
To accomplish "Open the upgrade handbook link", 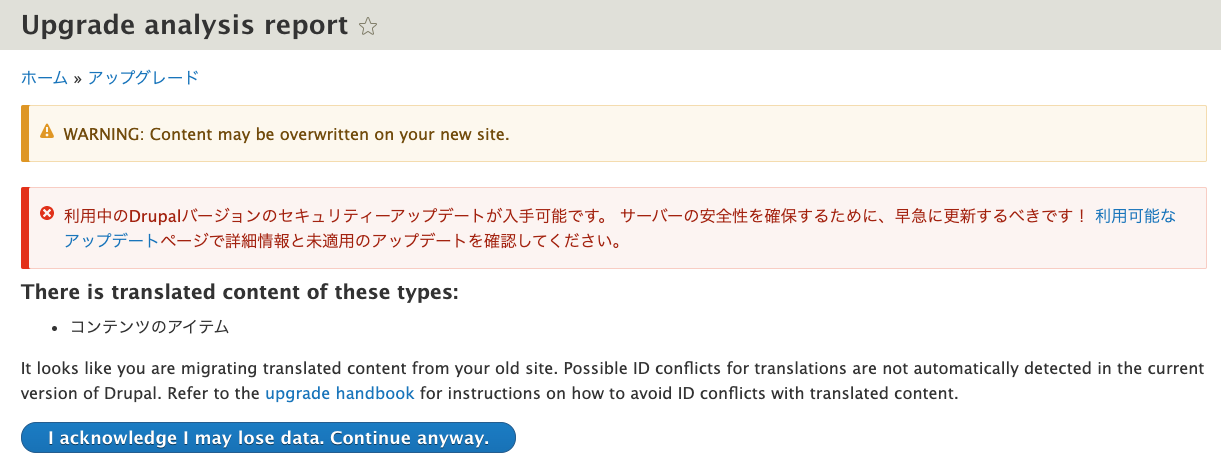I will 340,394.
